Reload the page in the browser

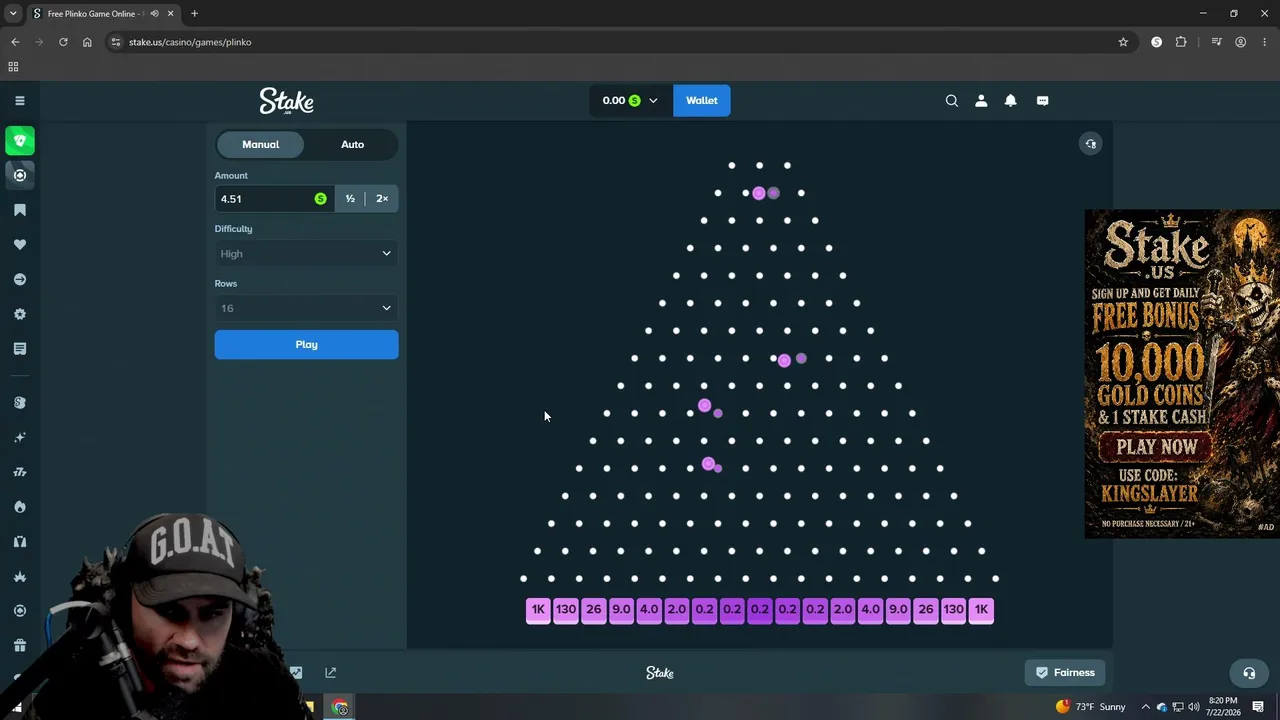63,42
